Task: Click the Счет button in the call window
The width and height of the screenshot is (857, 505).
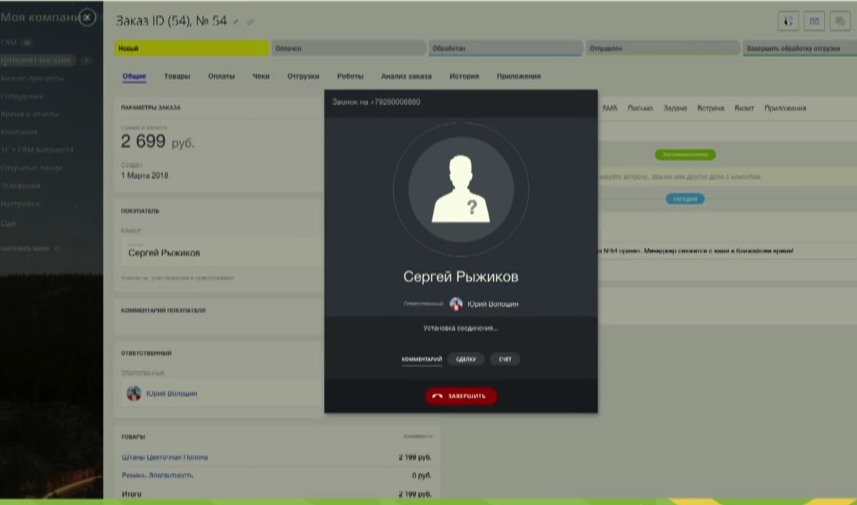Action: [x=505, y=359]
